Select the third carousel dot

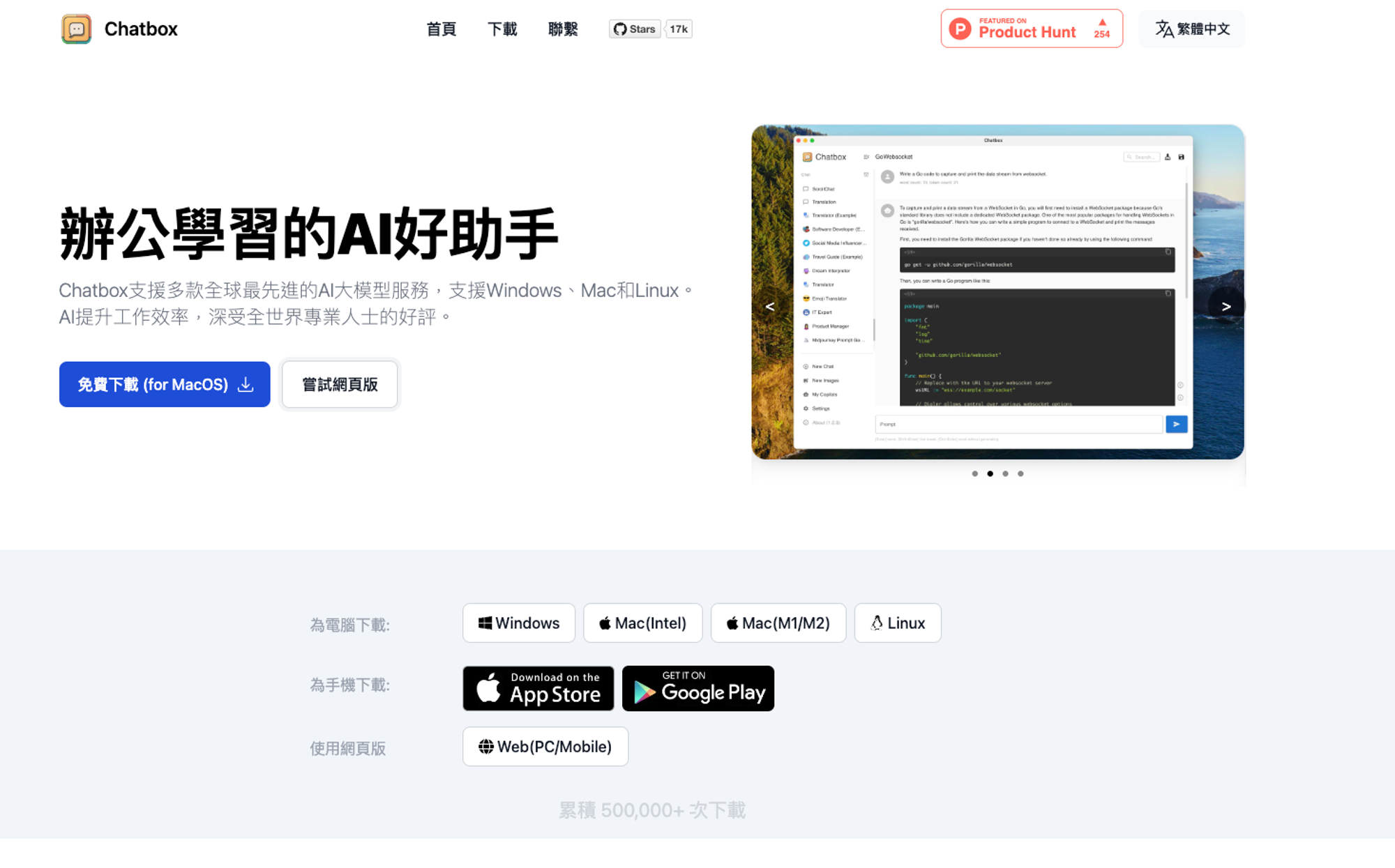[x=1005, y=473]
